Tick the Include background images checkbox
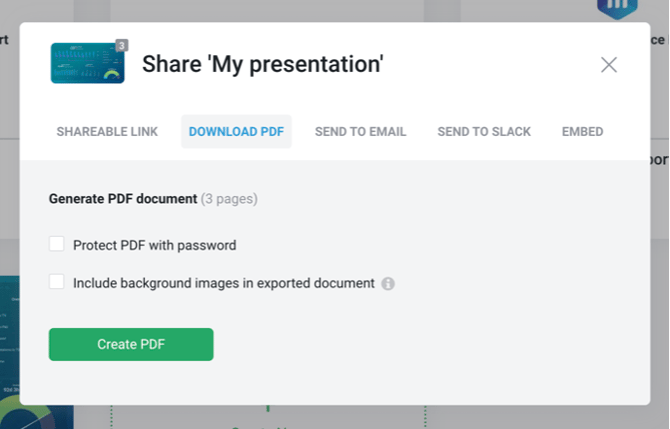This screenshot has height=429, width=670. pyautogui.click(x=57, y=282)
